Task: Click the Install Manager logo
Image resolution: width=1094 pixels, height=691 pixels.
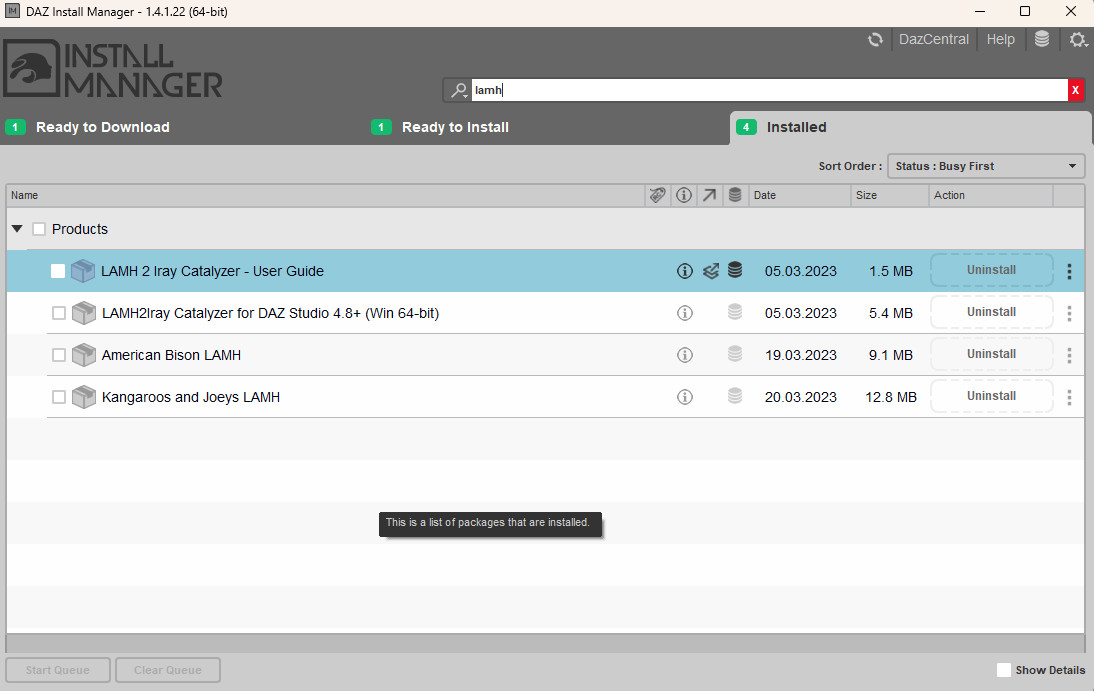Action: point(113,68)
